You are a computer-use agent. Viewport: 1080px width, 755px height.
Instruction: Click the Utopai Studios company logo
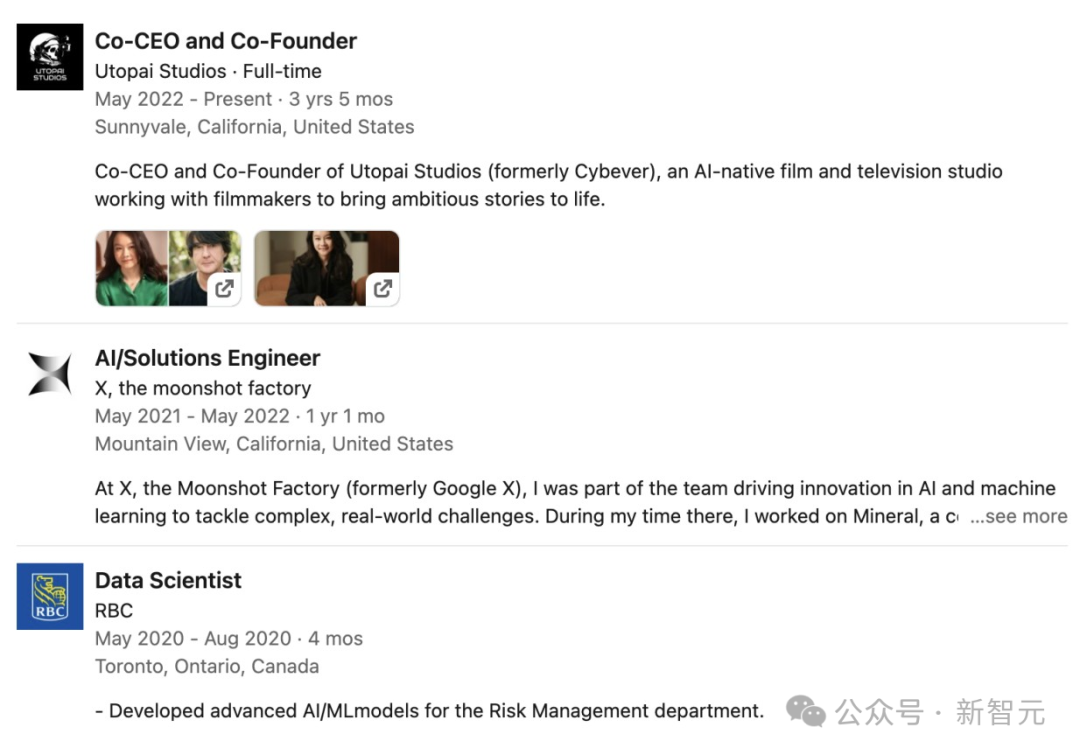[49, 56]
